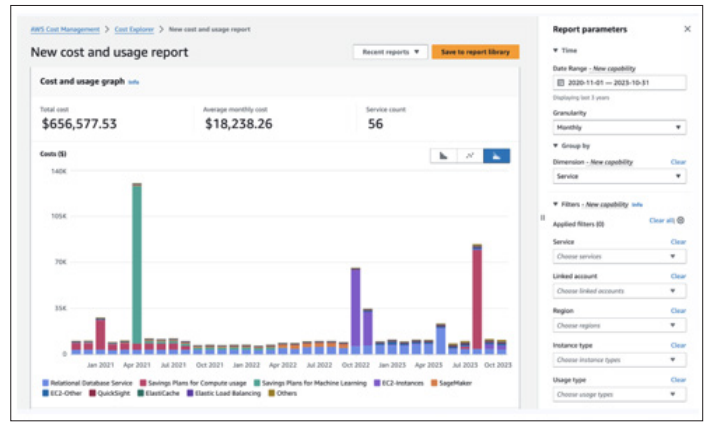Click Savings Plans for Compute usage legend swatch
Screen dimensions: 707x427
pos(143,383)
